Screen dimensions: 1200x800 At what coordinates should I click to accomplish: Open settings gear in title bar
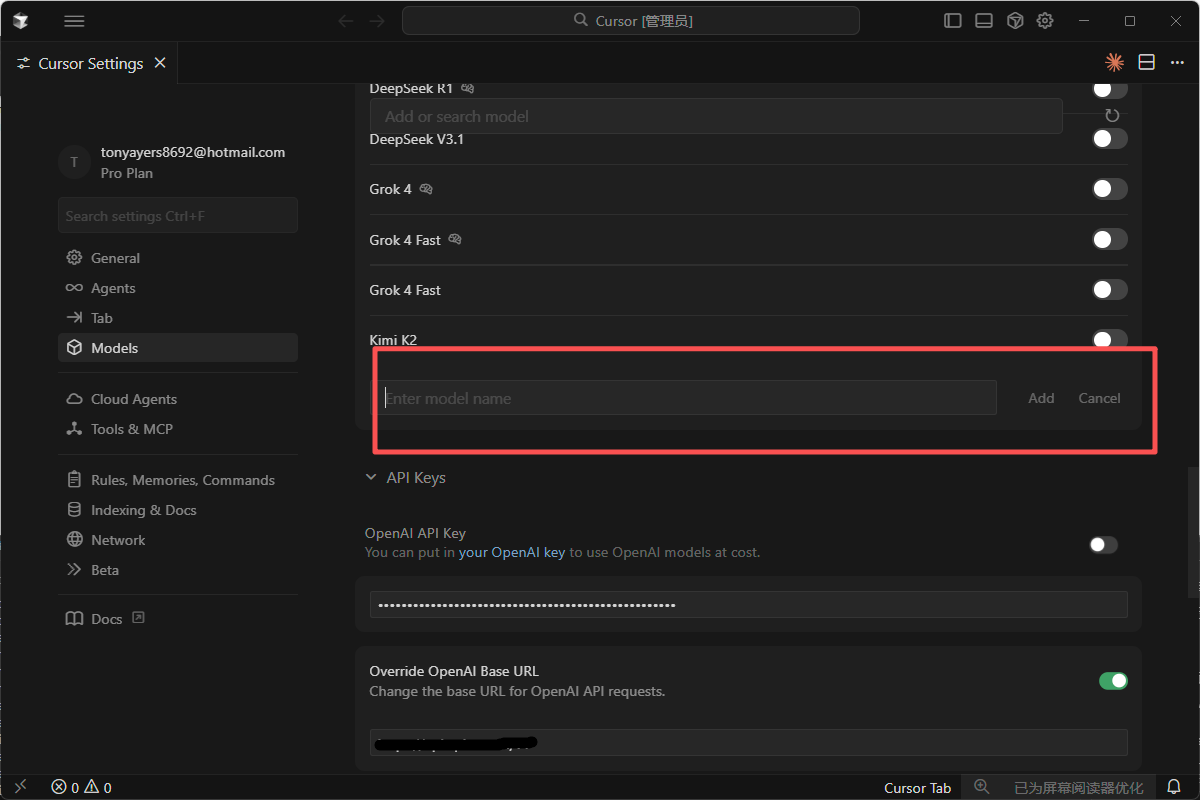(1045, 21)
